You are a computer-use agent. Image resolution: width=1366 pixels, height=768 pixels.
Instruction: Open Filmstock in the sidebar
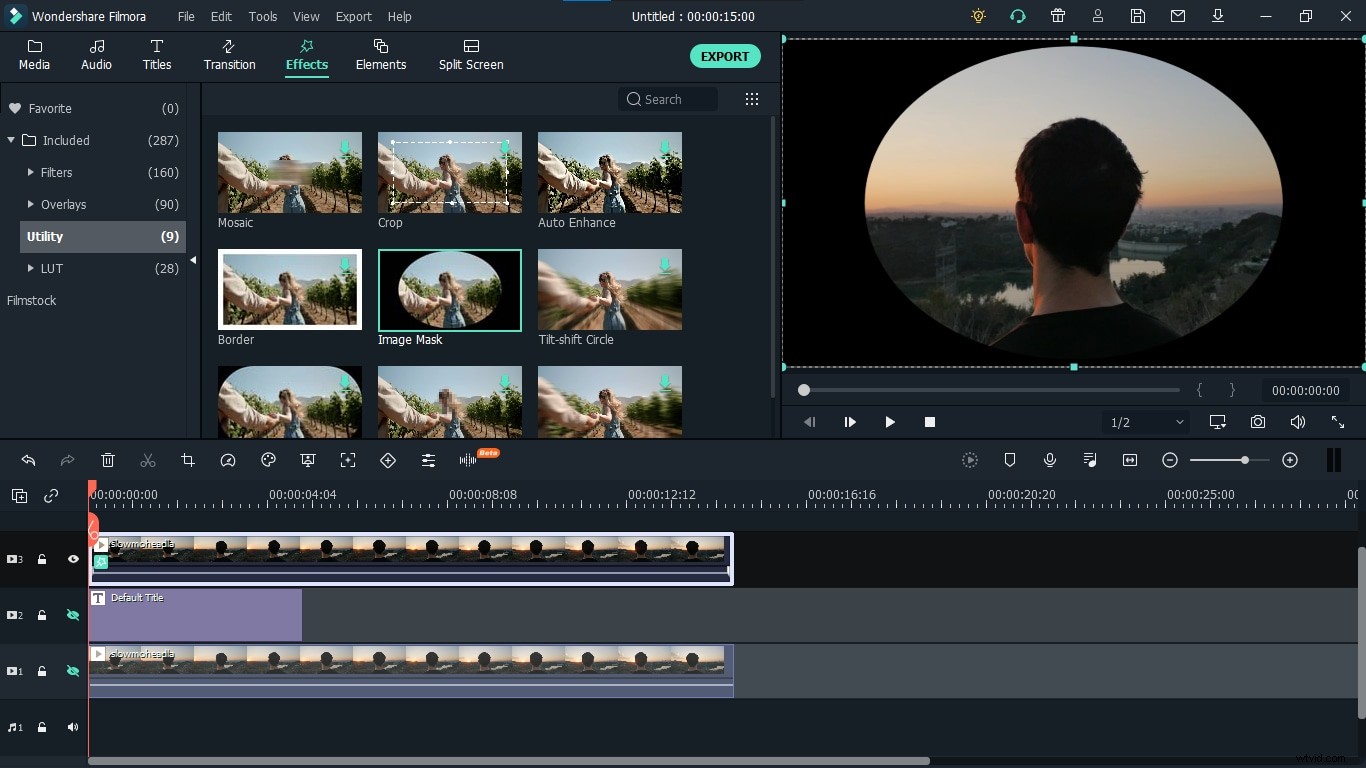32,300
